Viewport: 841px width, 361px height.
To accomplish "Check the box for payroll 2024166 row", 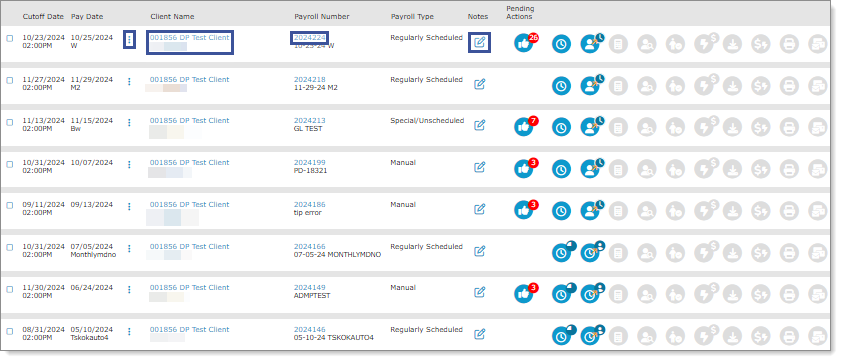I will [10, 247].
